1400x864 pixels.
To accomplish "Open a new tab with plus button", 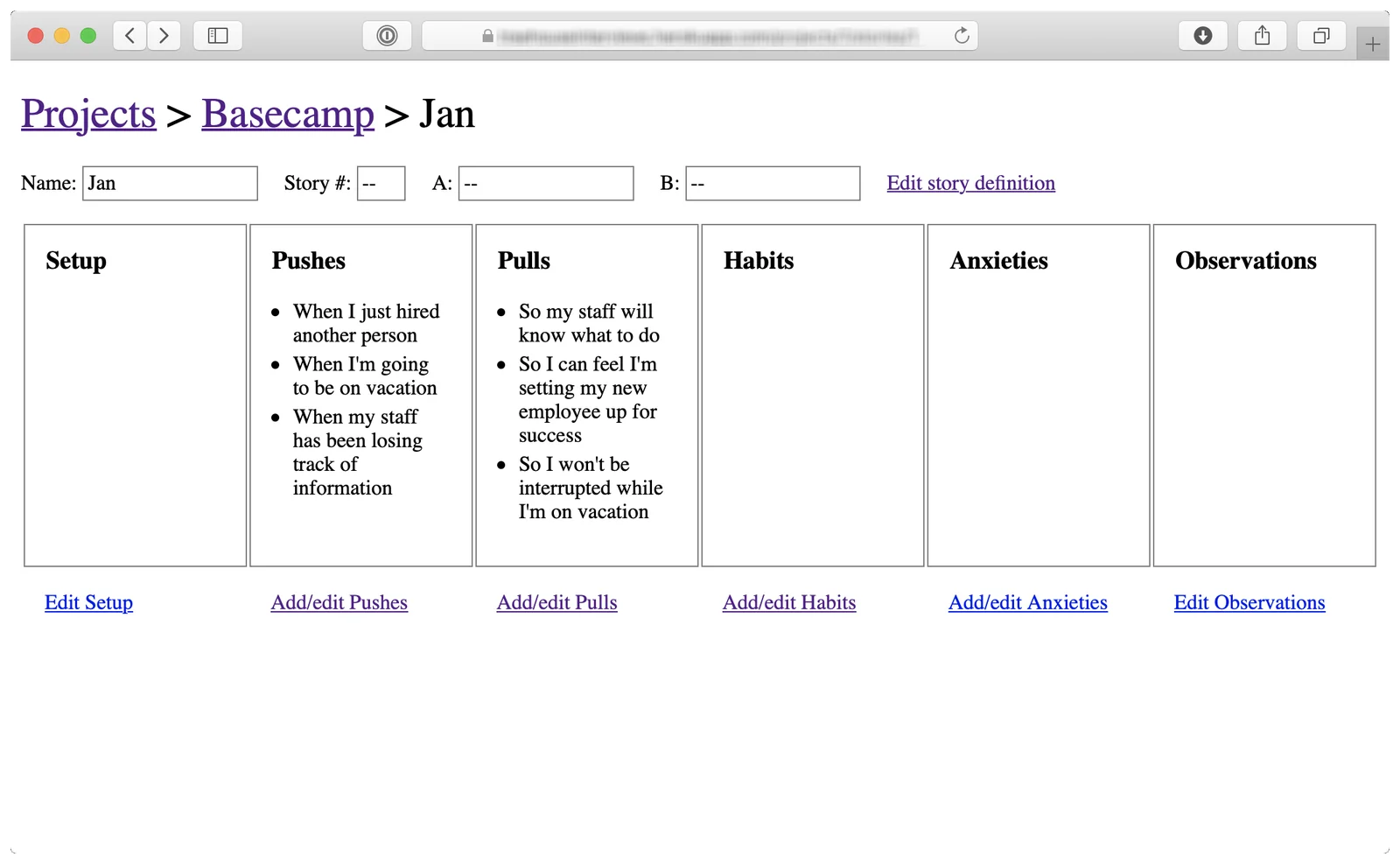I will coord(1372,44).
